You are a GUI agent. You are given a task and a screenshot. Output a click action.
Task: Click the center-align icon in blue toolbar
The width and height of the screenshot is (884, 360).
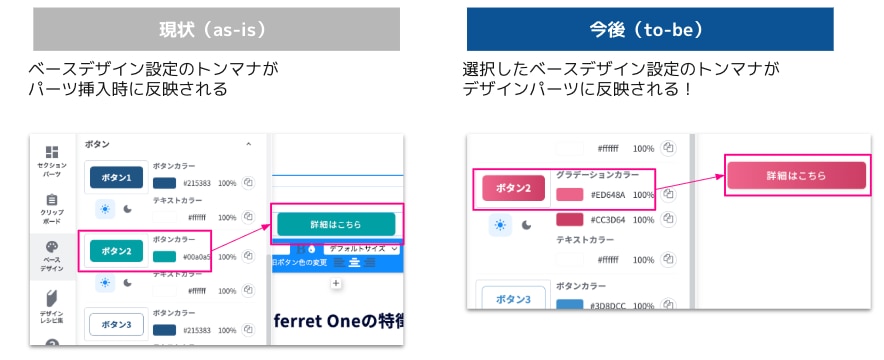[x=354, y=262]
